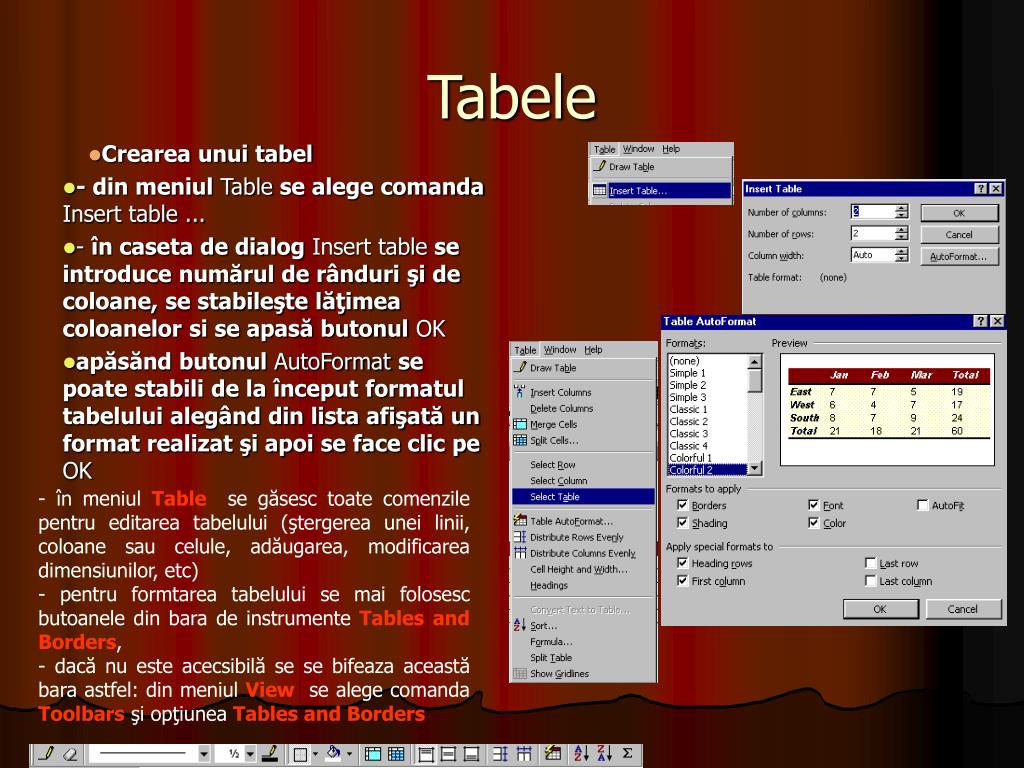
Task: Choose Show Gridlines from the Table menu
Action: (583, 673)
